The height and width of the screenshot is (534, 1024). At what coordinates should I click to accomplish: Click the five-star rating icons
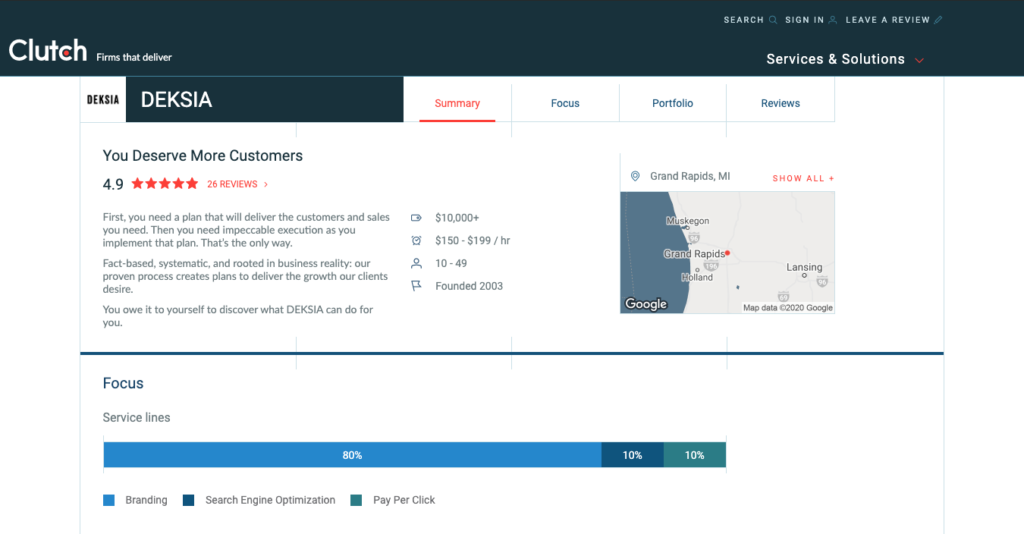click(x=165, y=183)
